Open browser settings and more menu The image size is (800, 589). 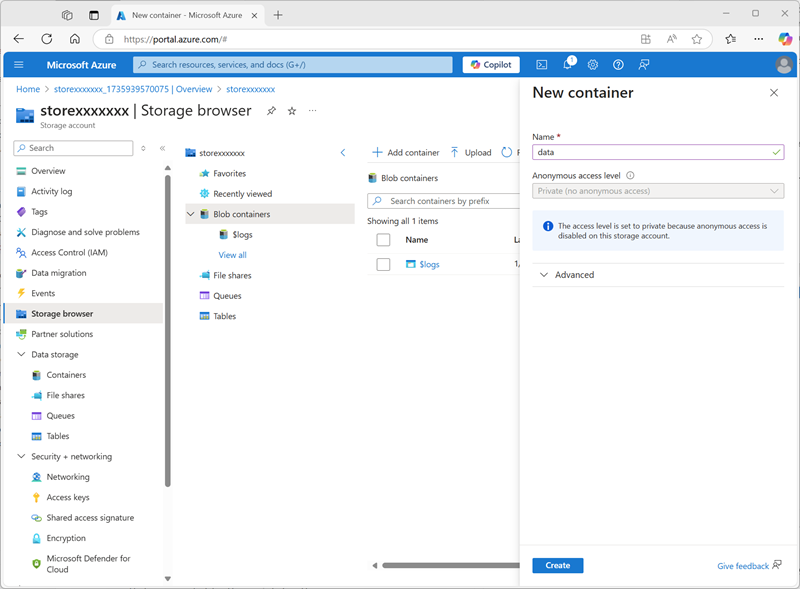pos(759,39)
